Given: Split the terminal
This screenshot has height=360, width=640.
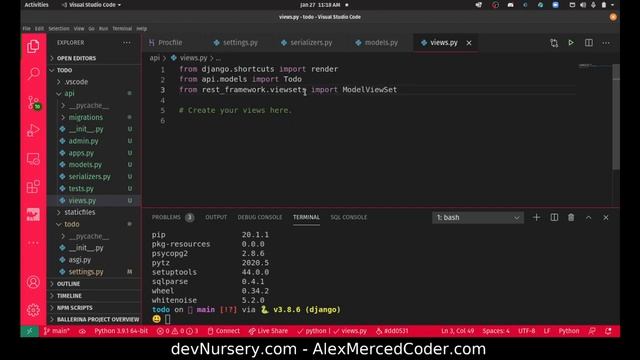Looking at the screenshot, I should (554, 218).
